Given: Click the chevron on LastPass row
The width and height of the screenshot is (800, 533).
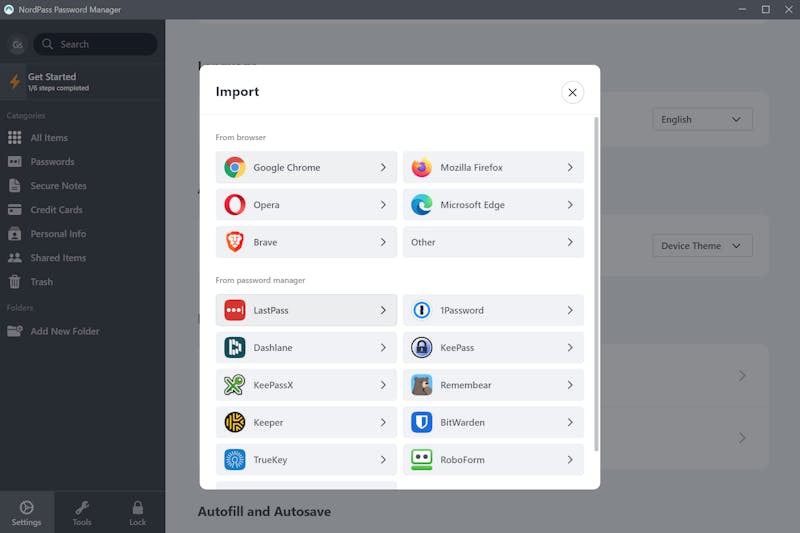Looking at the screenshot, I should (x=383, y=310).
